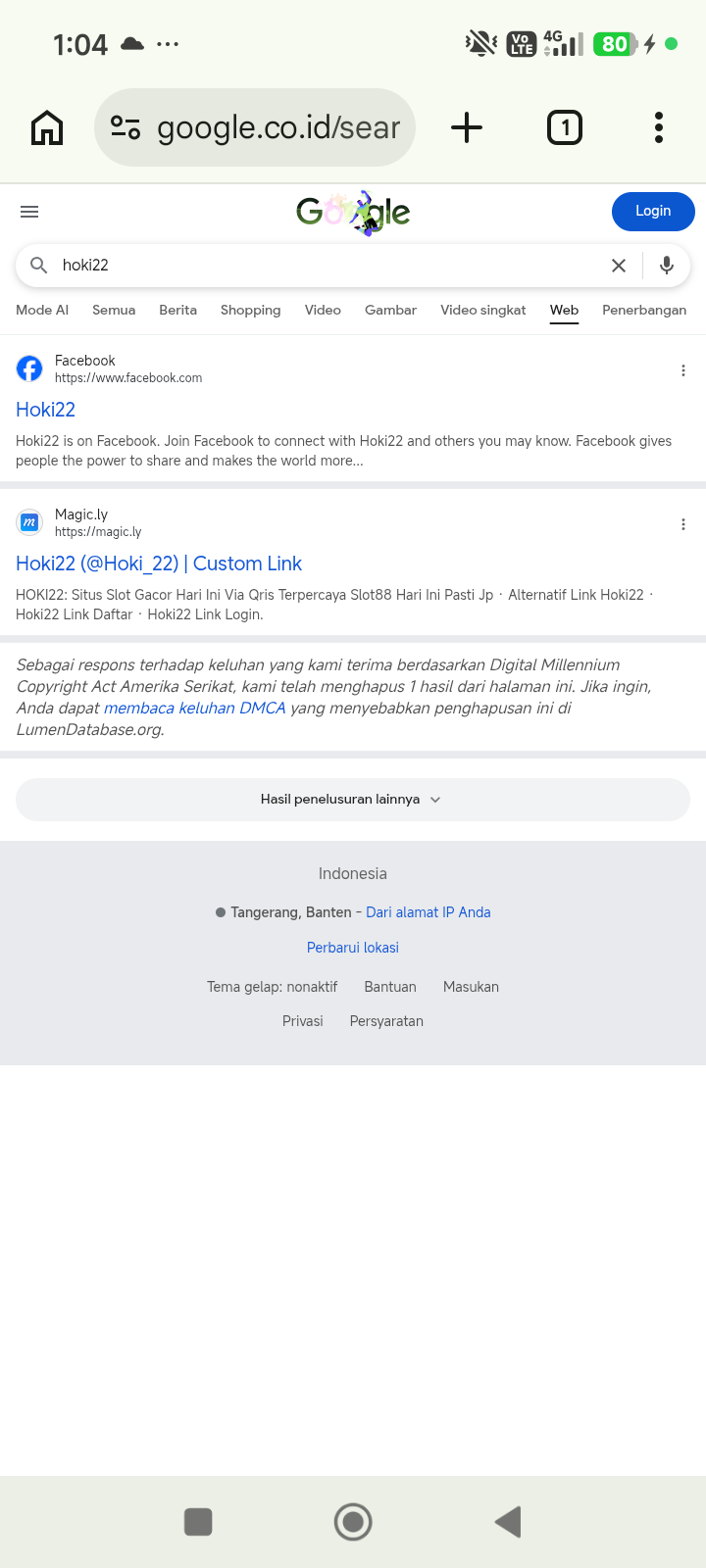Open Google hamburger menu

(x=29, y=212)
